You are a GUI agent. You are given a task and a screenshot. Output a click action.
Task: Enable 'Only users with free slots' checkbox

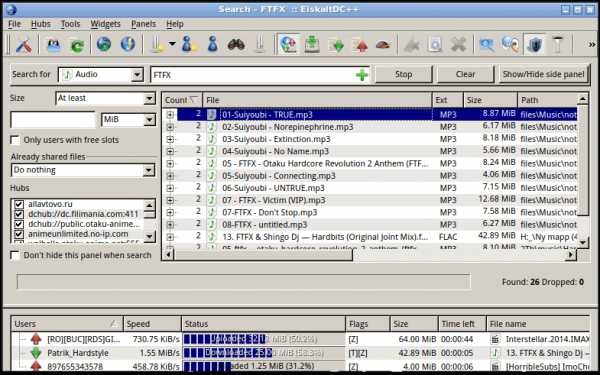16,140
